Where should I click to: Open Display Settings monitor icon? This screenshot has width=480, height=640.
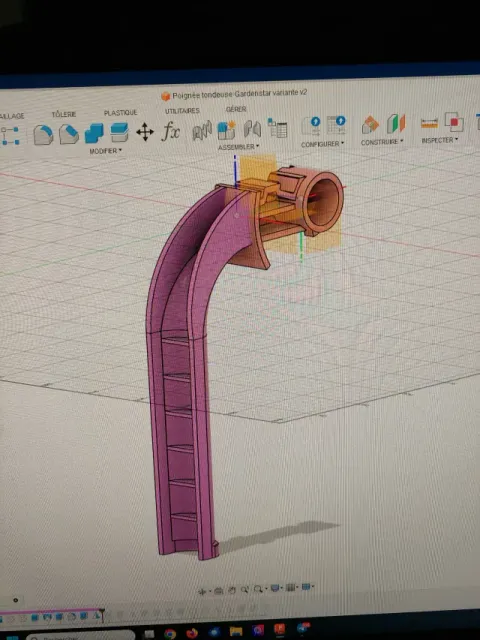(275, 588)
